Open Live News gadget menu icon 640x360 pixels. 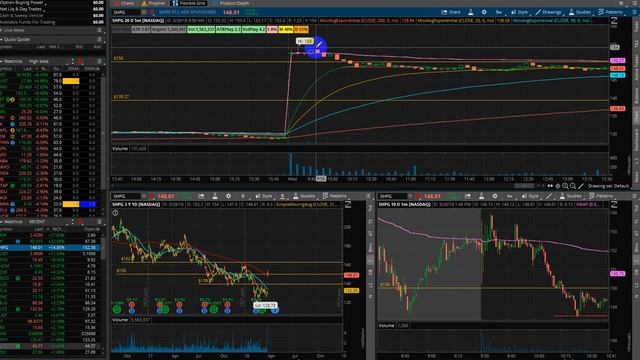click(99, 30)
